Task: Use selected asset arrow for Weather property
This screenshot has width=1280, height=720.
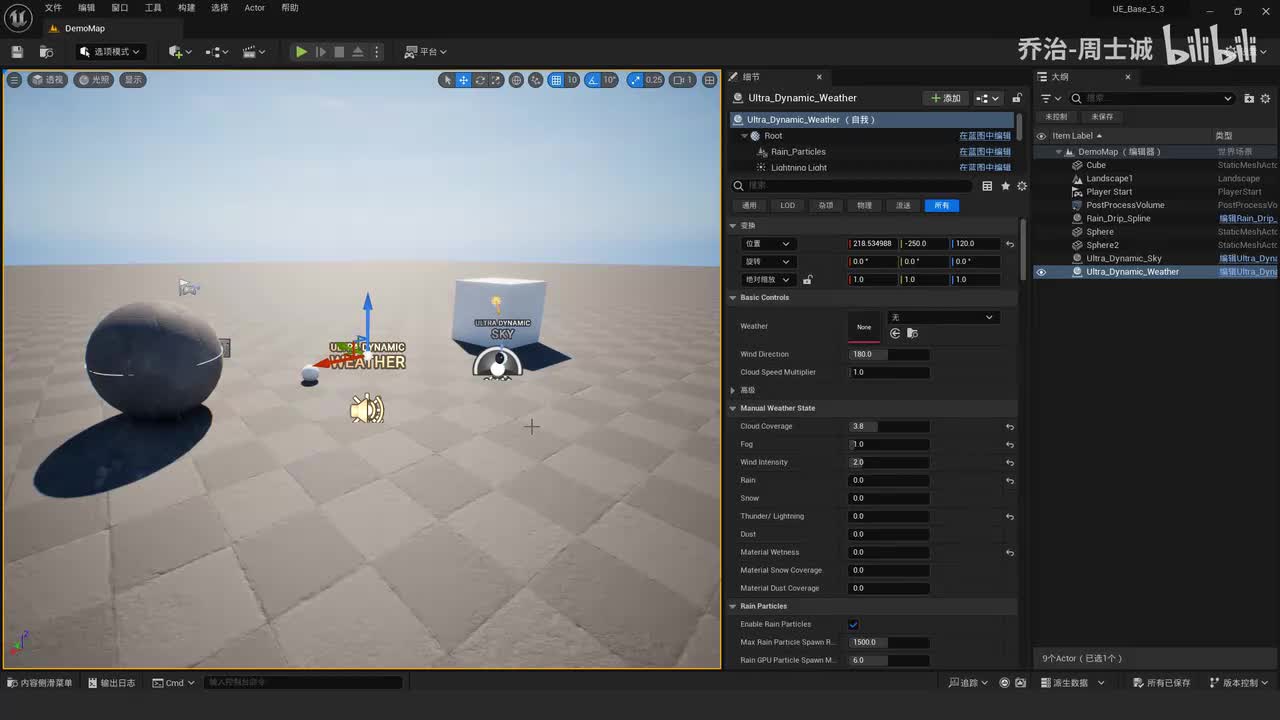Action: [x=895, y=333]
